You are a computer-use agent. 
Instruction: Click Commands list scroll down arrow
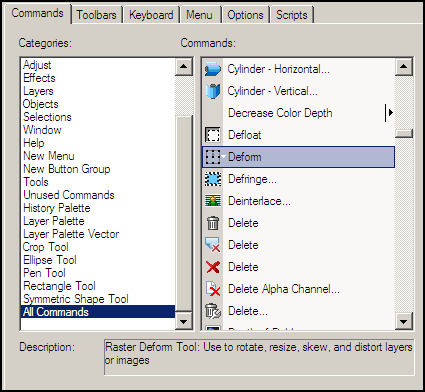pos(404,322)
